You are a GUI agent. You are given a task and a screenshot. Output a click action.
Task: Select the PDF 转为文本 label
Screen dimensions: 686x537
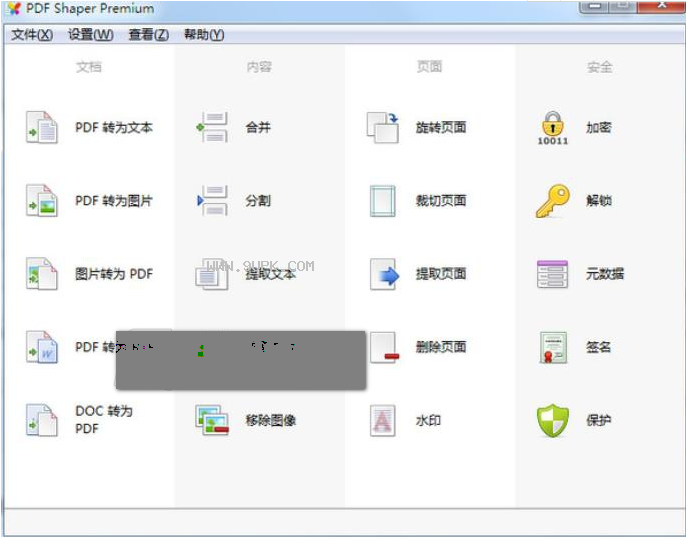point(114,127)
